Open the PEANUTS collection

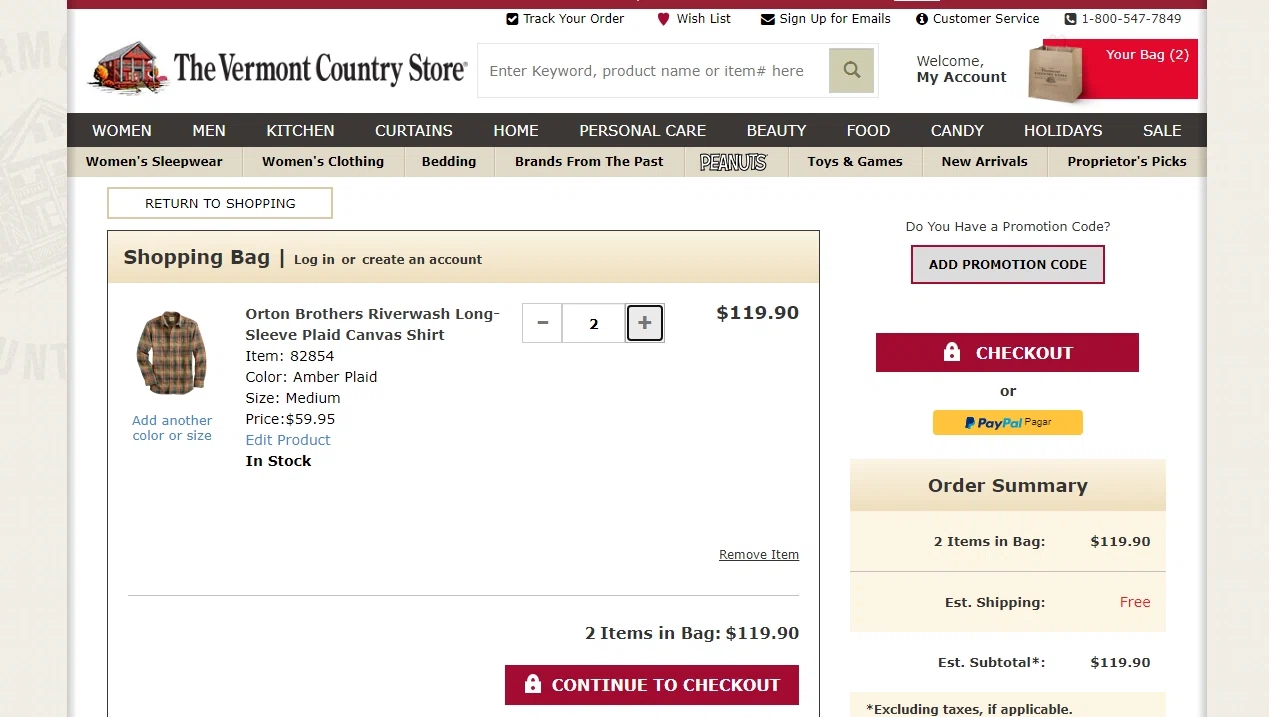tap(733, 162)
